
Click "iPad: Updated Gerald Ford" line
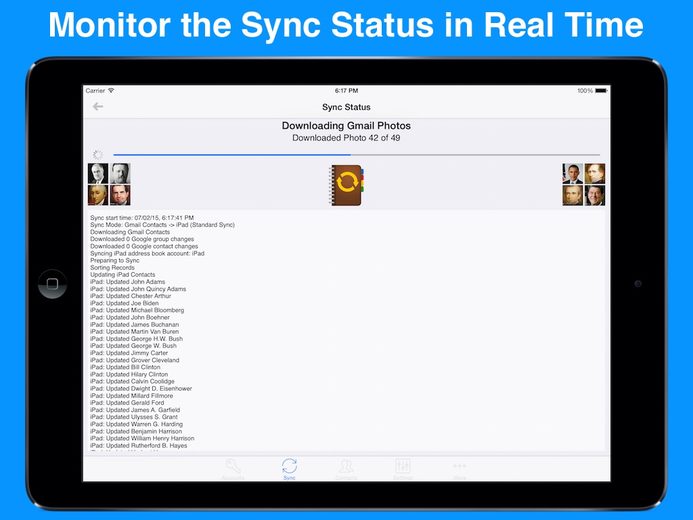click(x=127, y=403)
